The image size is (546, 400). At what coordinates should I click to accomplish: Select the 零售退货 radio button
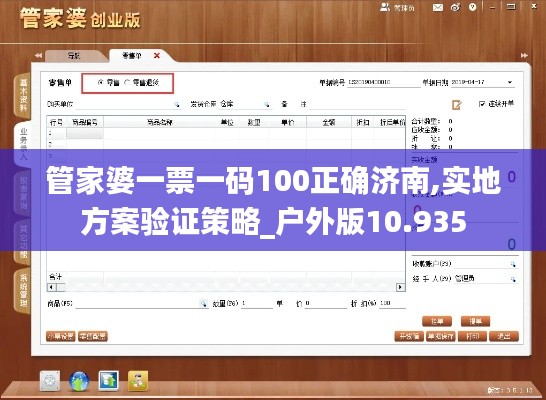coord(127,83)
